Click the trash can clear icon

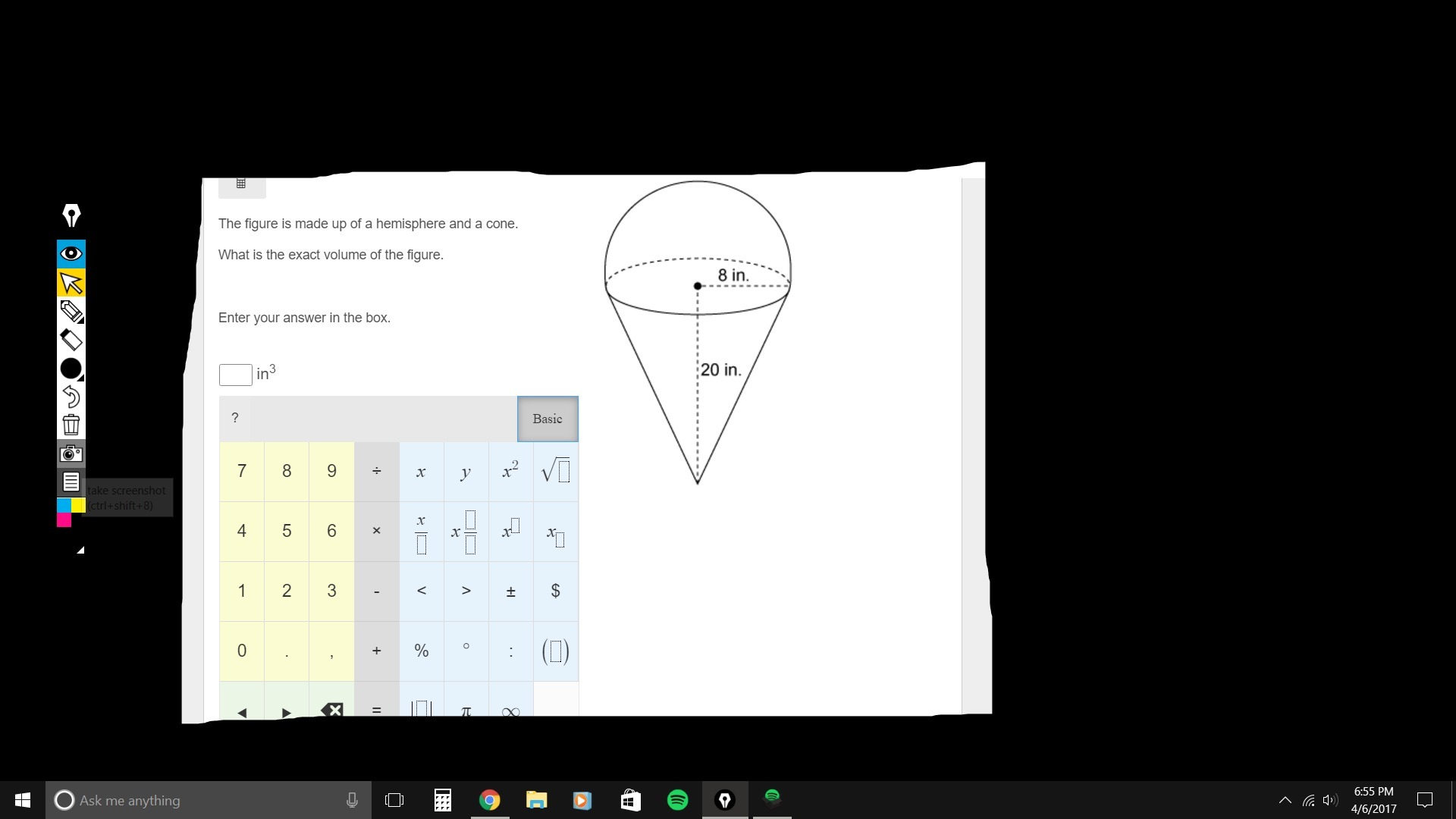click(x=71, y=425)
